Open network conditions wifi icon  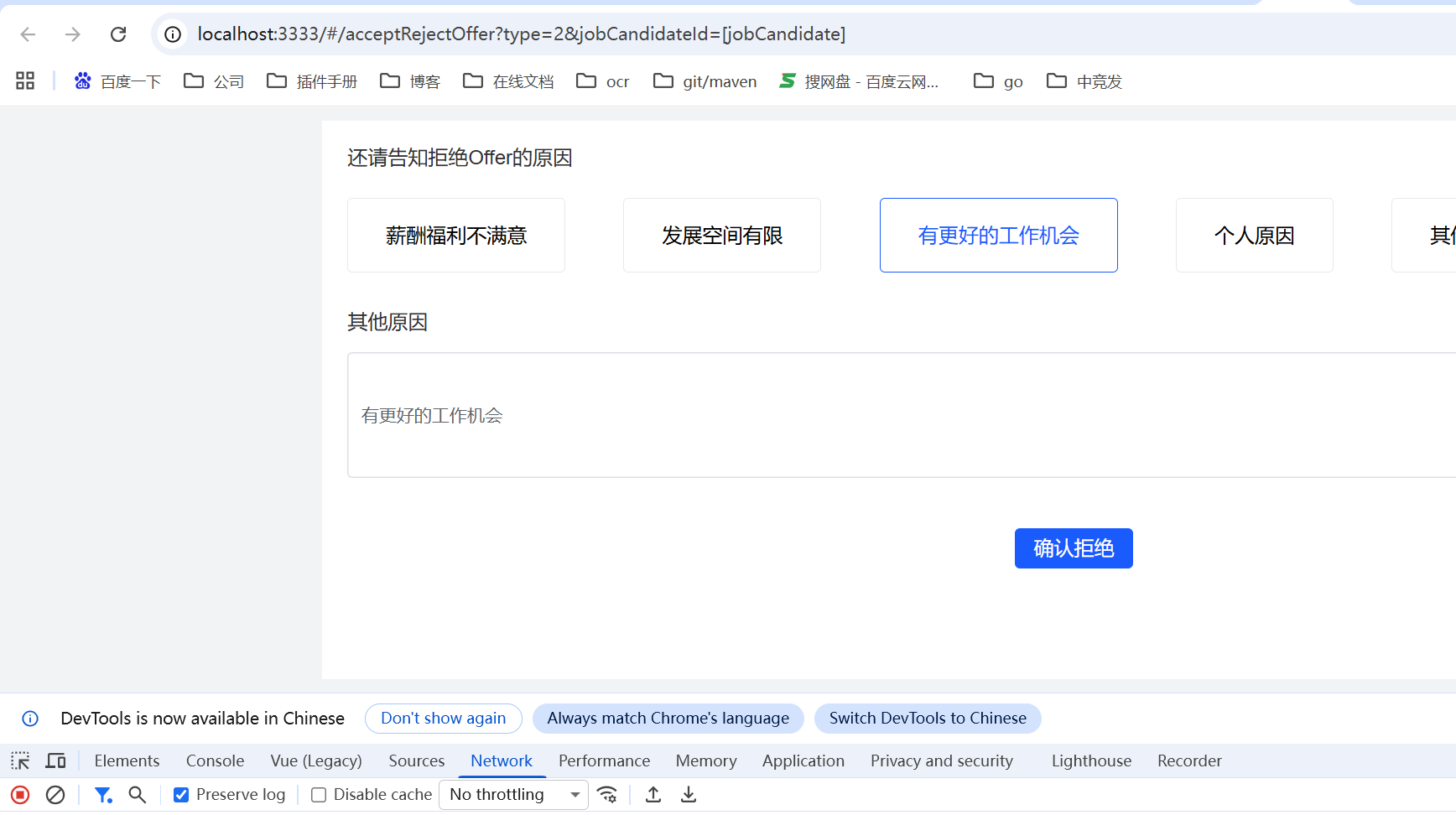point(607,795)
